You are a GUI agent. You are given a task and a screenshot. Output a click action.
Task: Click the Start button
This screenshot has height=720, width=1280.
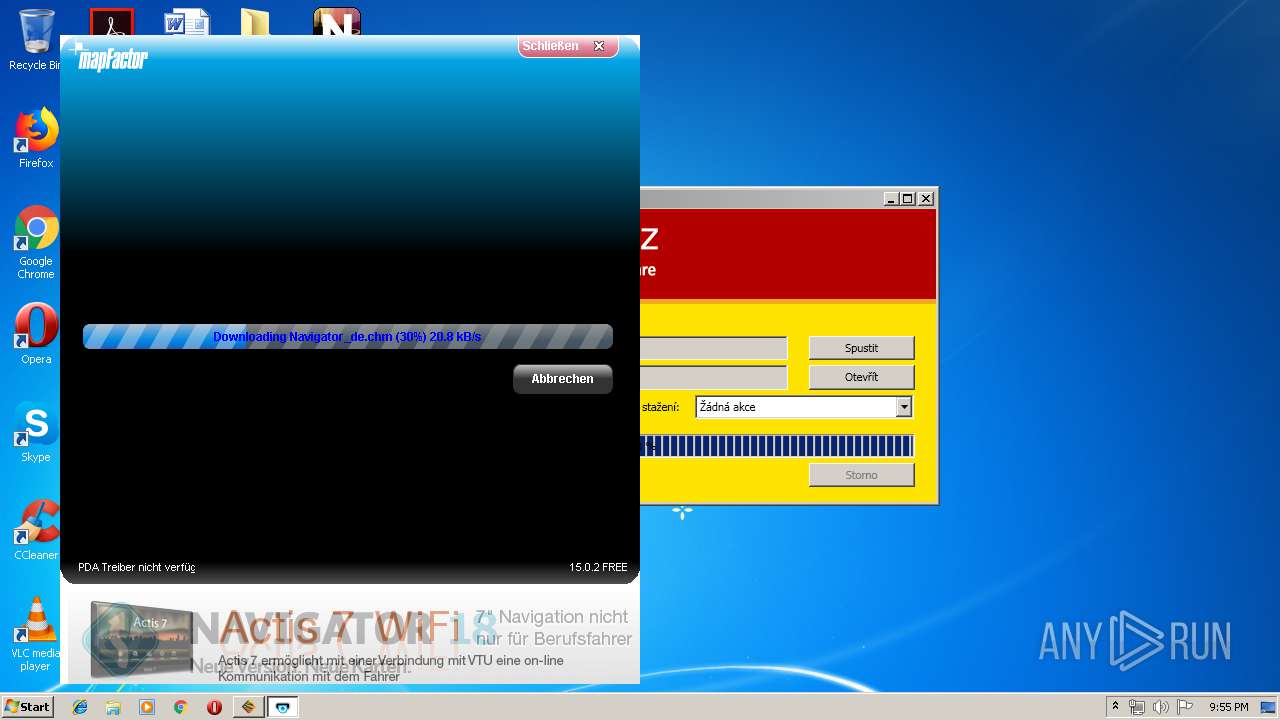tap(27, 707)
